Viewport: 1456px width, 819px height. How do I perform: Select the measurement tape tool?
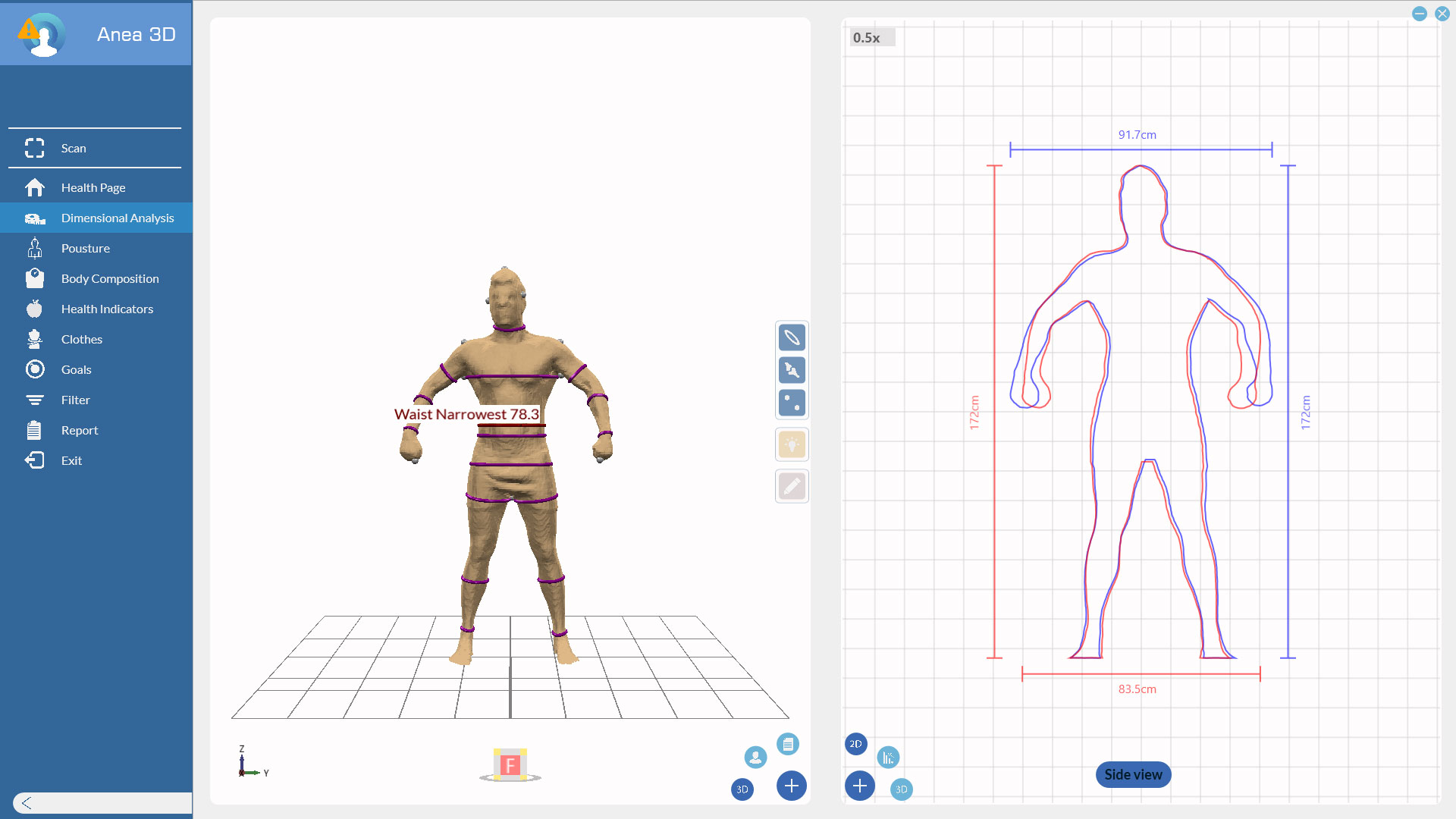tap(792, 337)
